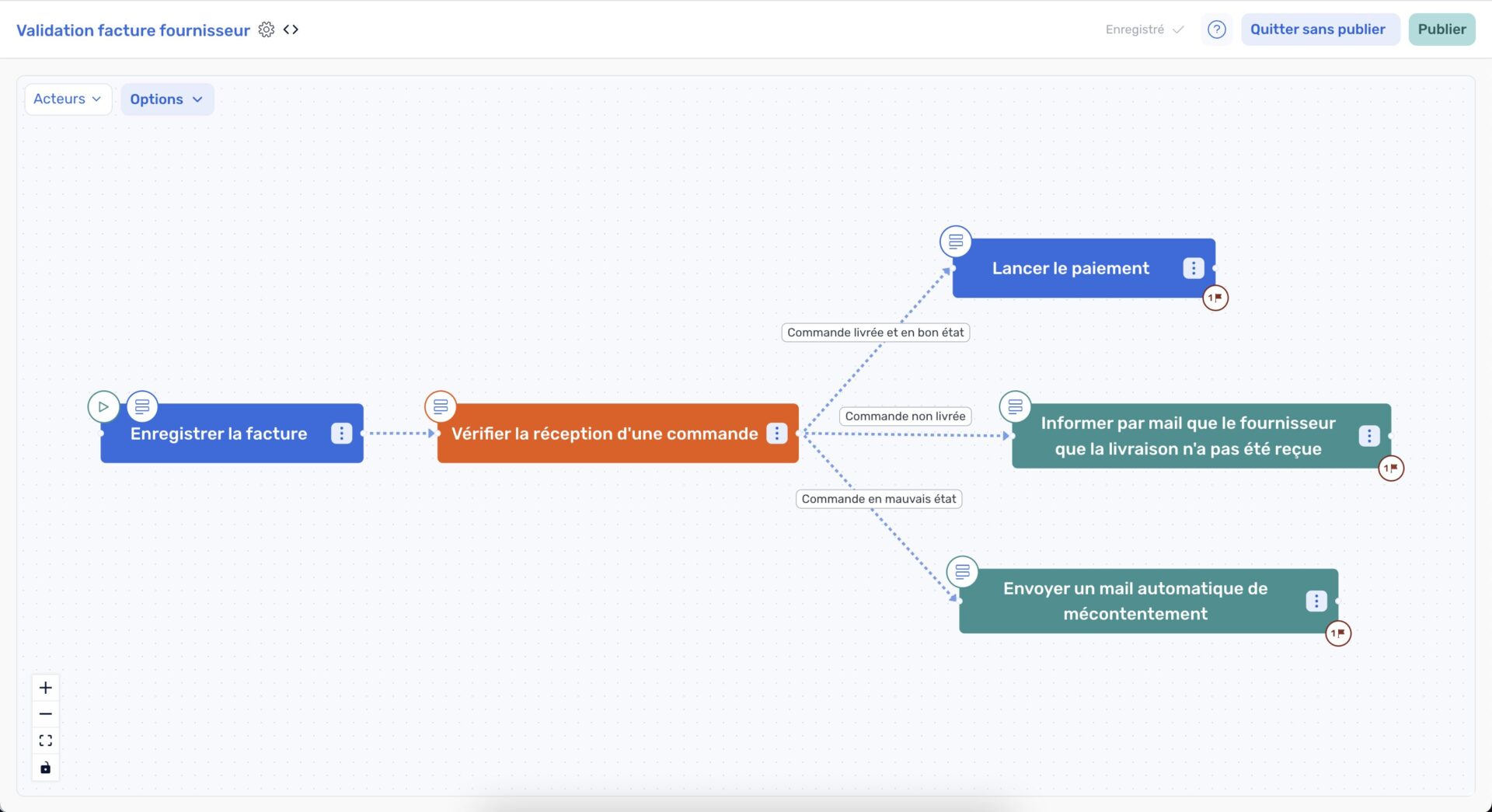The height and width of the screenshot is (812, 1492).
Task: Click the code view brackets icon
Action: [x=291, y=30]
